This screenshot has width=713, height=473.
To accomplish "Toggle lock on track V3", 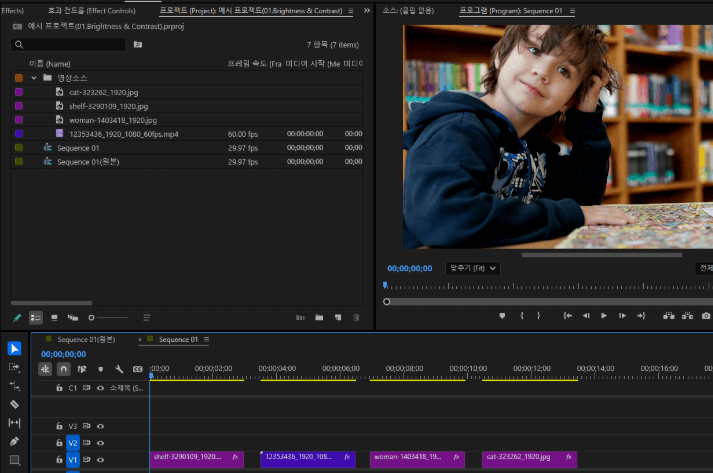I will (59, 425).
